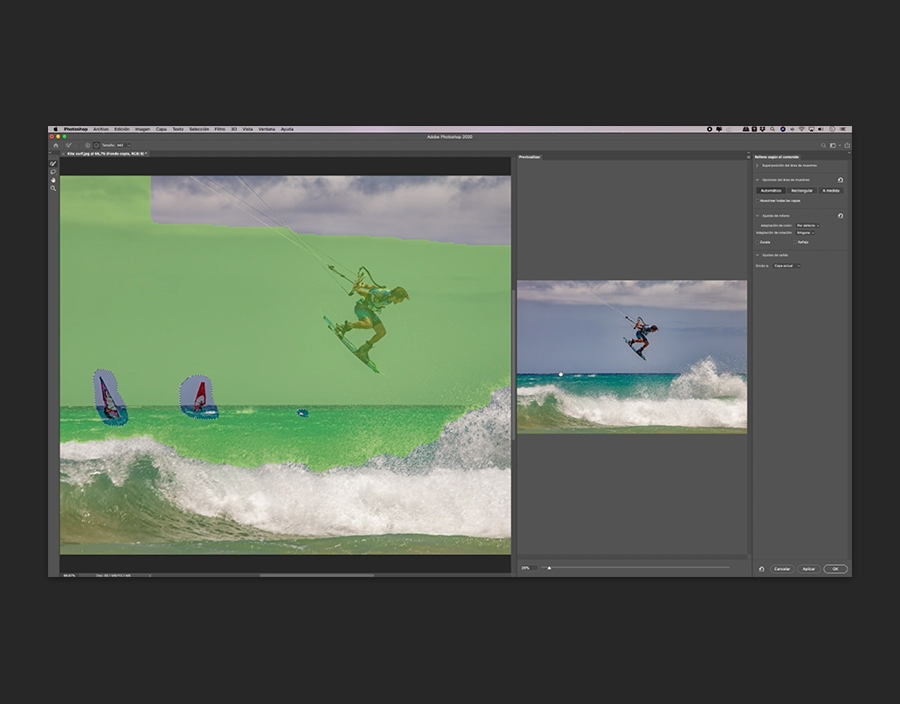Image resolution: width=900 pixels, height=704 pixels.
Task: Open the workspace switcher icon
Action: 833,145
